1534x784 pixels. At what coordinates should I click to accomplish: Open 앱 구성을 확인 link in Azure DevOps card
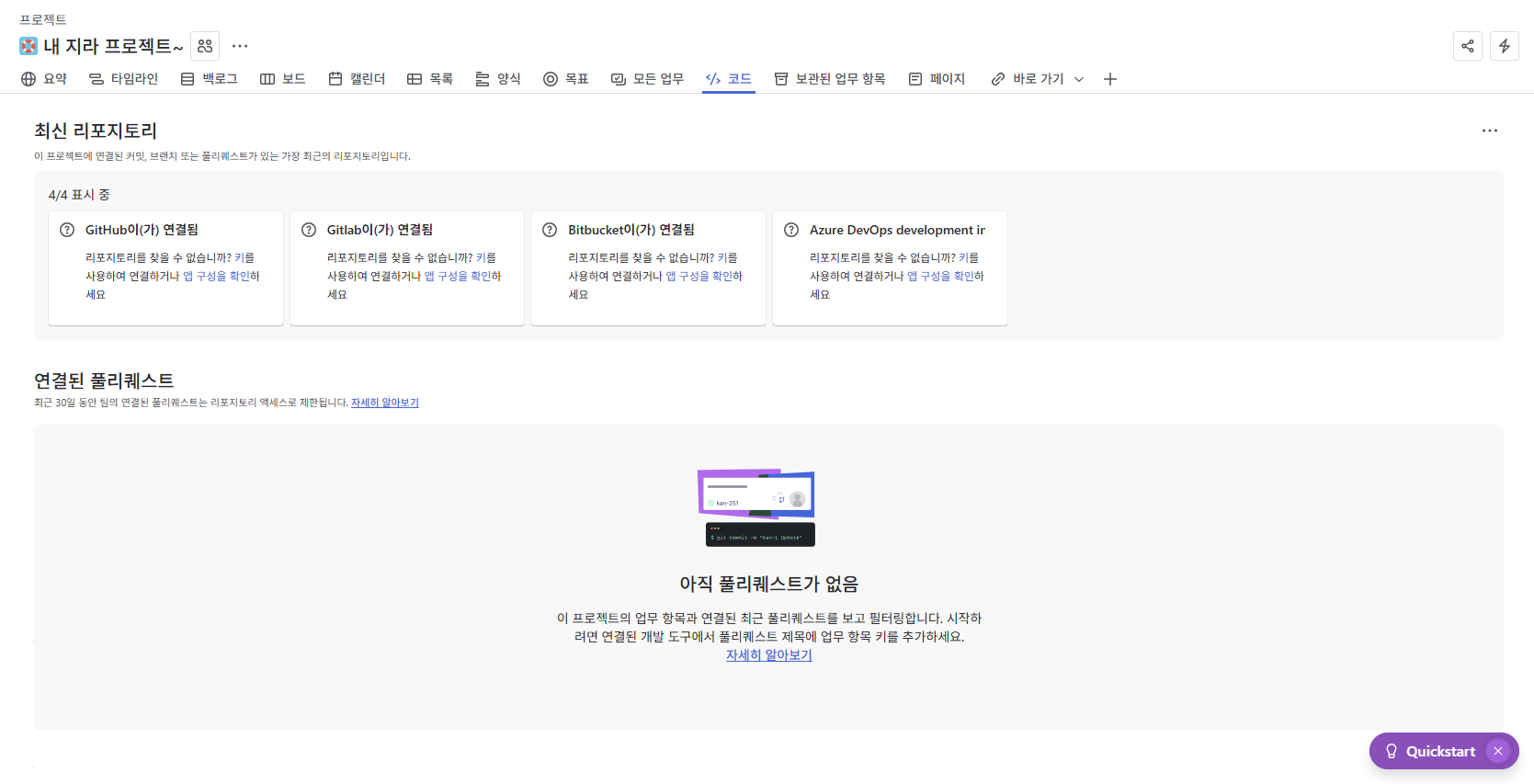point(939,276)
